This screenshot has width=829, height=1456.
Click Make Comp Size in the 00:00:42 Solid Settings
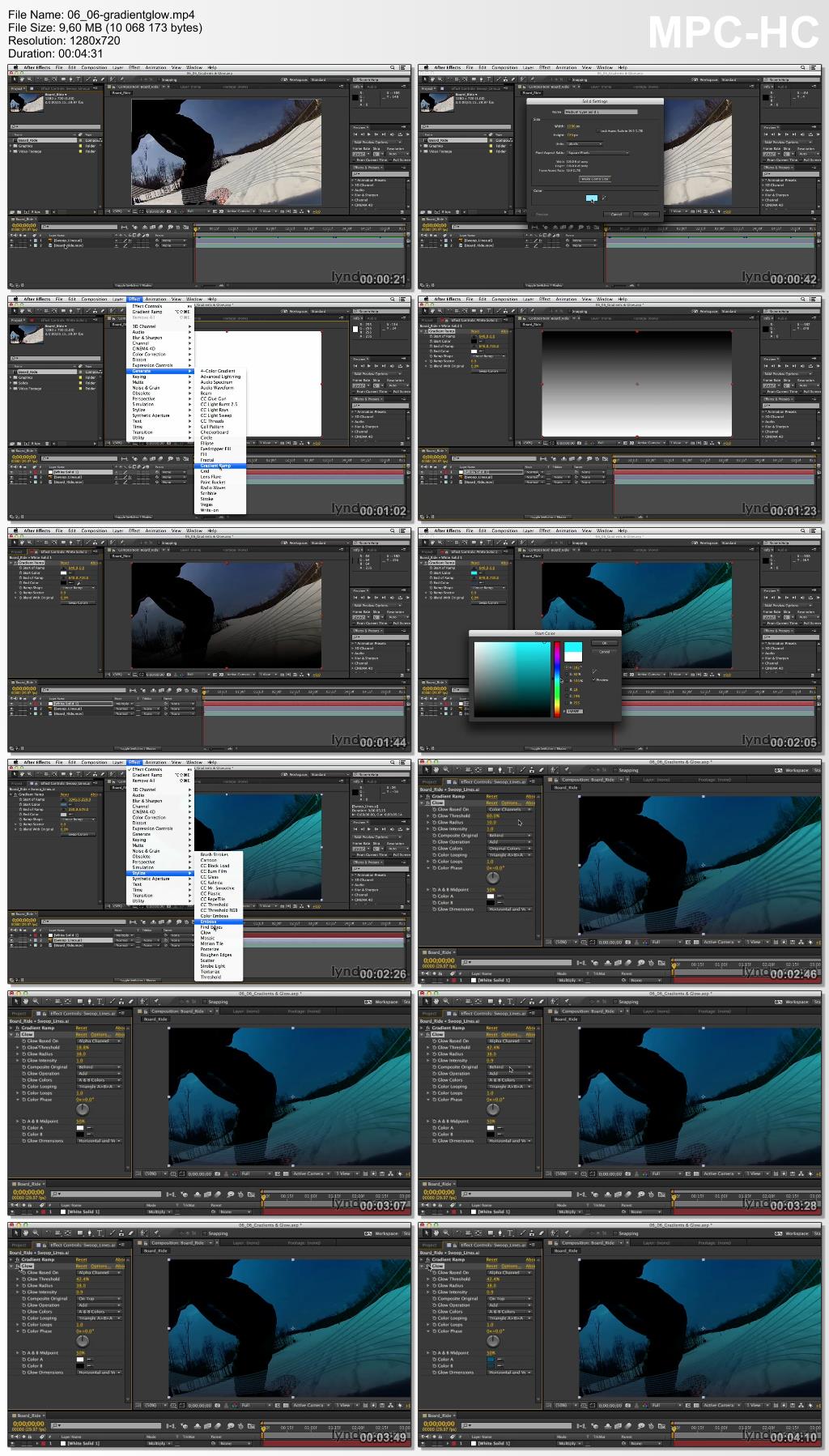coord(595,179)
